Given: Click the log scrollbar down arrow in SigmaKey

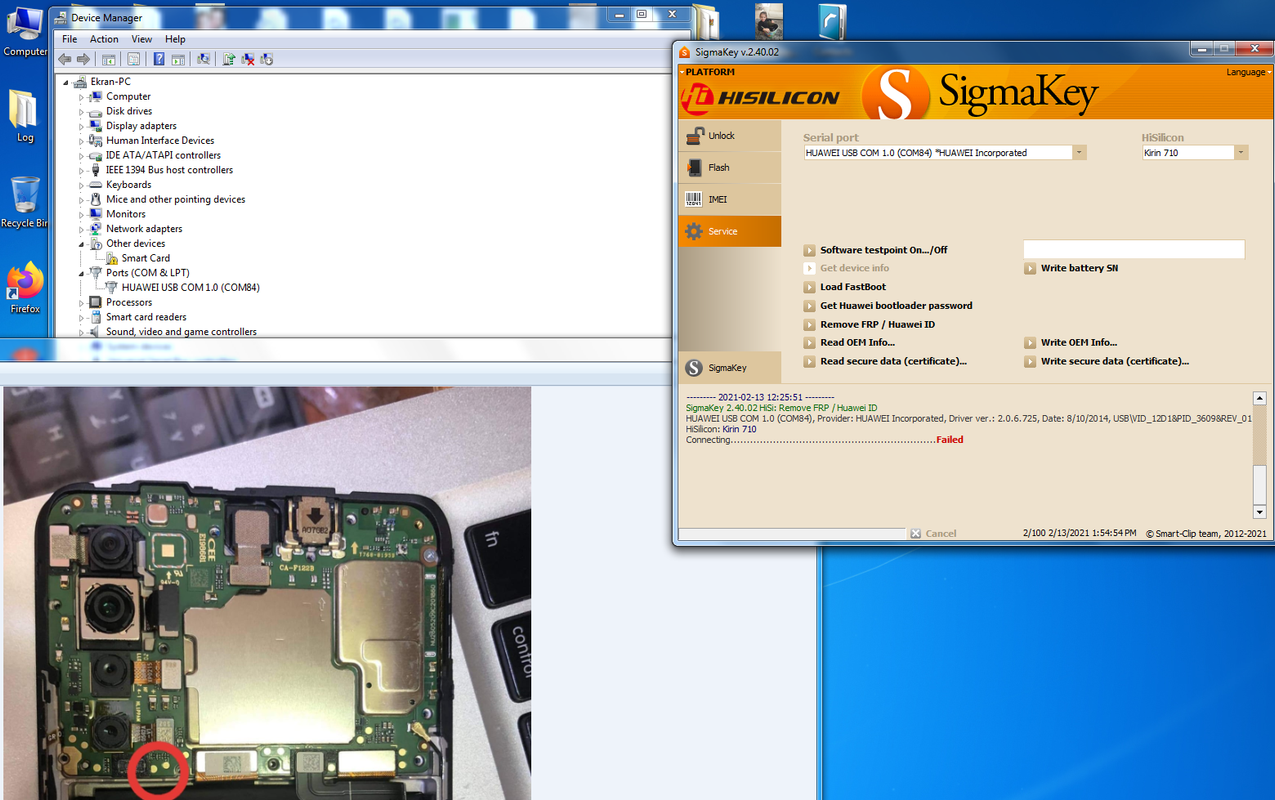Looking at the screenshot, I should click(1260, 510).
